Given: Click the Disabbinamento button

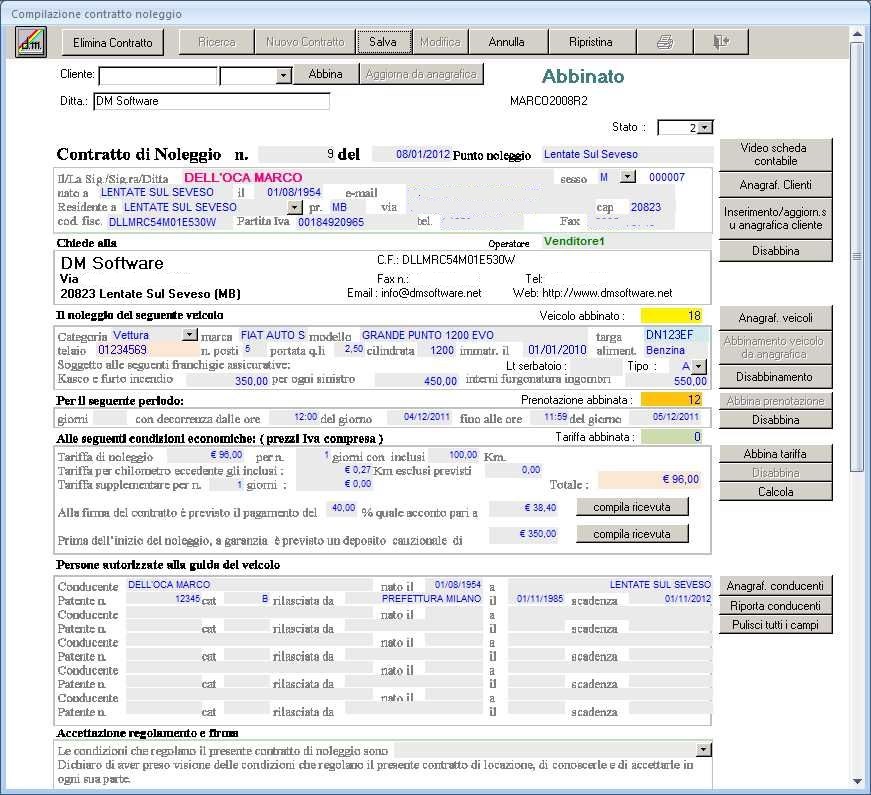Looking at the screenshot, I should (775, 377).
